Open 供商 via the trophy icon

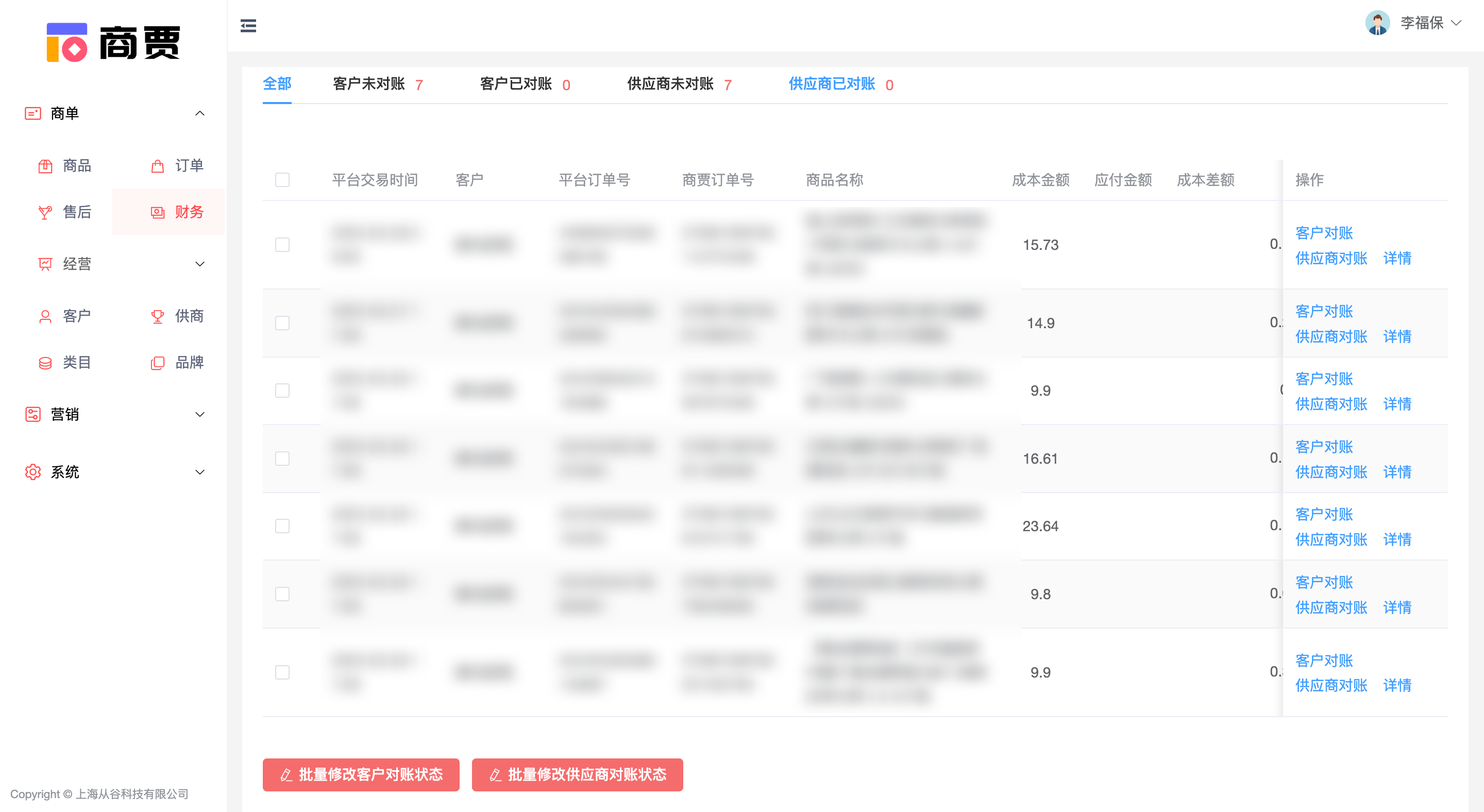(x=157, y=316)
